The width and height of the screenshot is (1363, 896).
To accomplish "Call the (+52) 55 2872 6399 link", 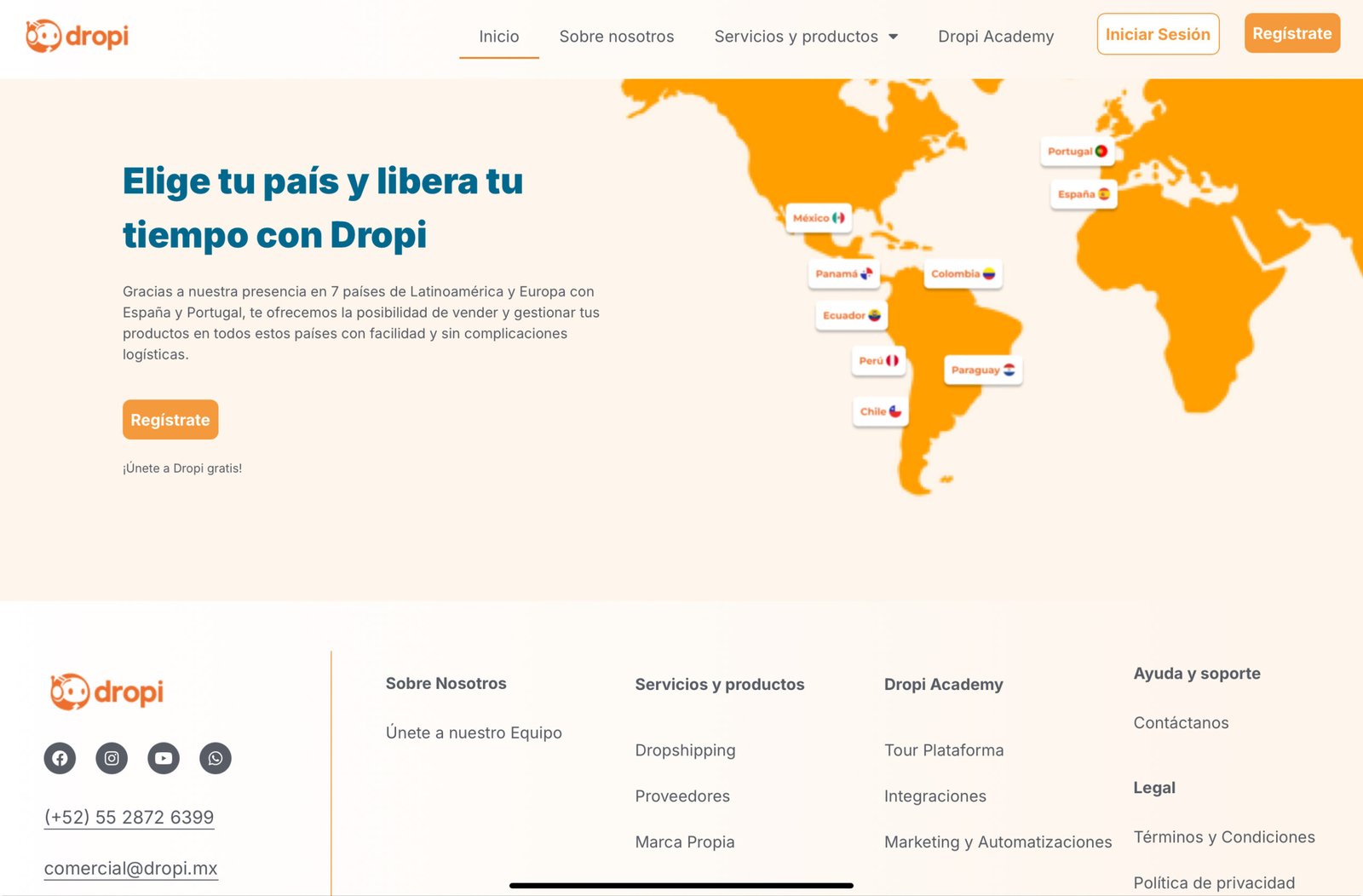I will [x=129, y=817].
